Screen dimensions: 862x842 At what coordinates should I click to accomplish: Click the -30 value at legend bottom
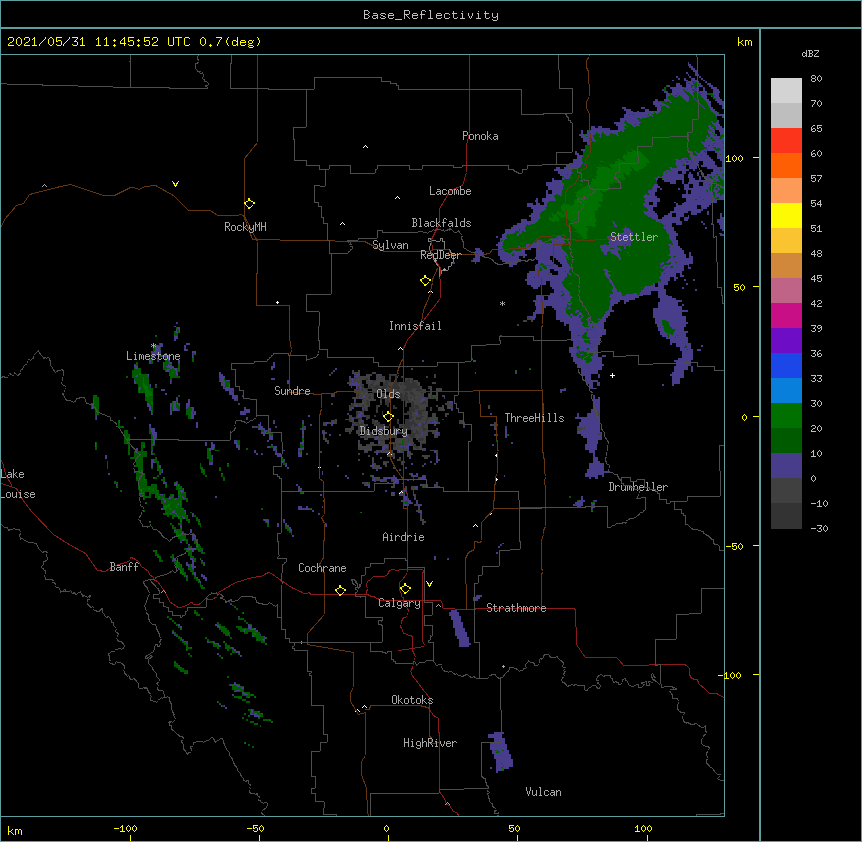tap(819, 528)
